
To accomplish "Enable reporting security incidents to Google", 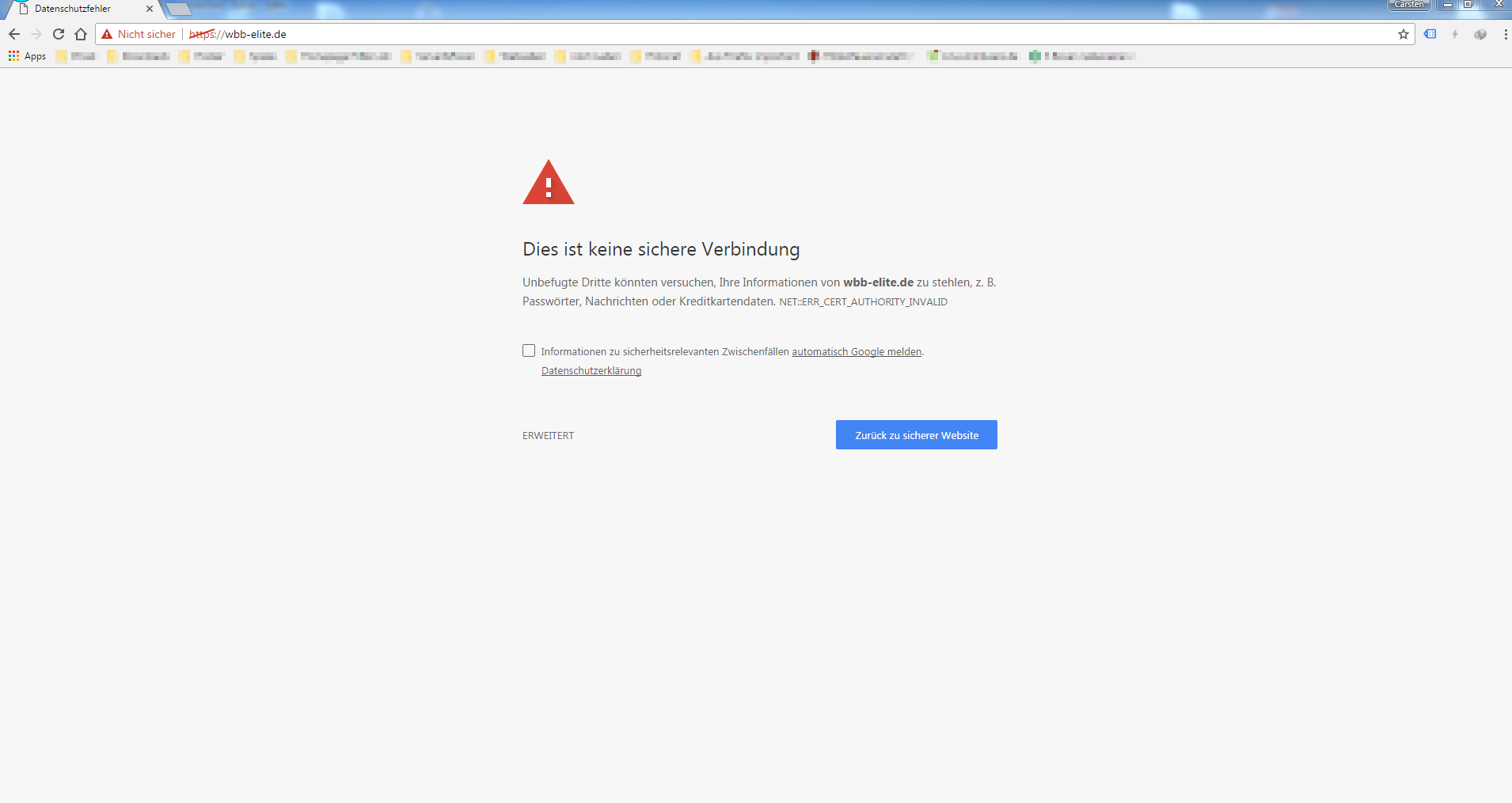I will pos(529,350).
